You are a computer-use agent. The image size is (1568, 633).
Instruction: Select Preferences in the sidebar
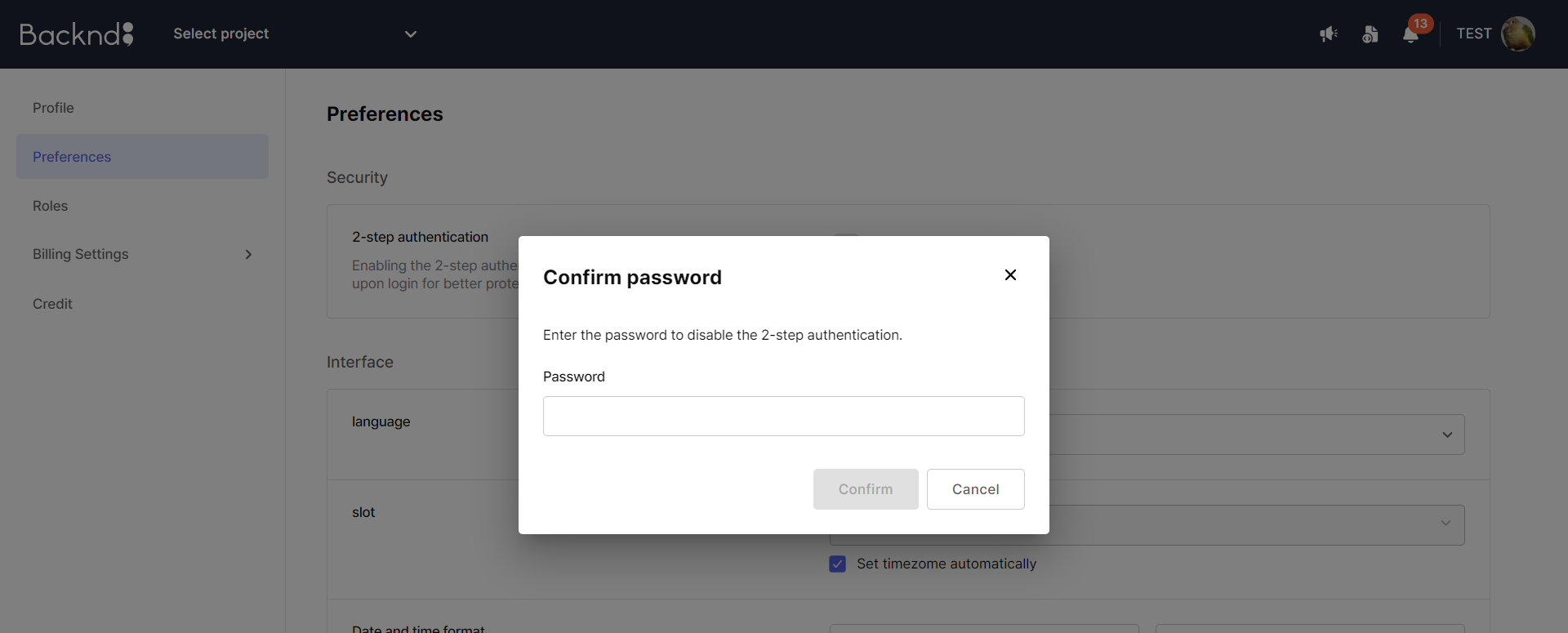[x=142, y=157]
